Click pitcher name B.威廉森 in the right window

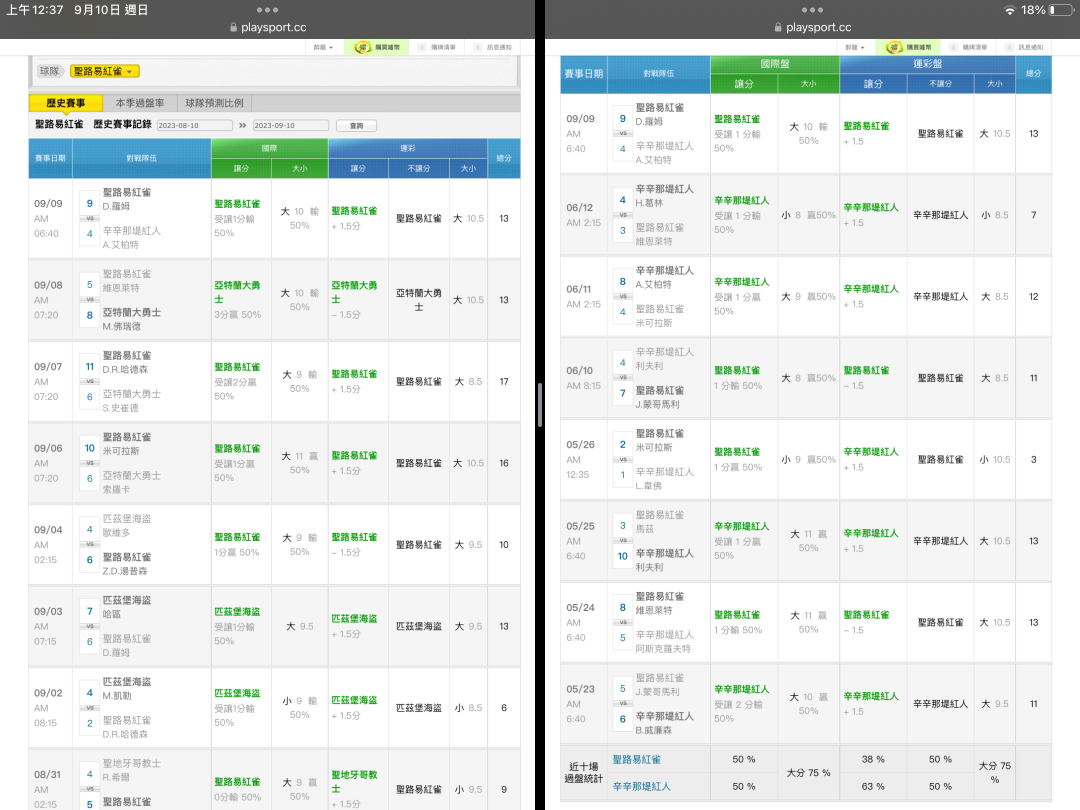coord(654,730)
